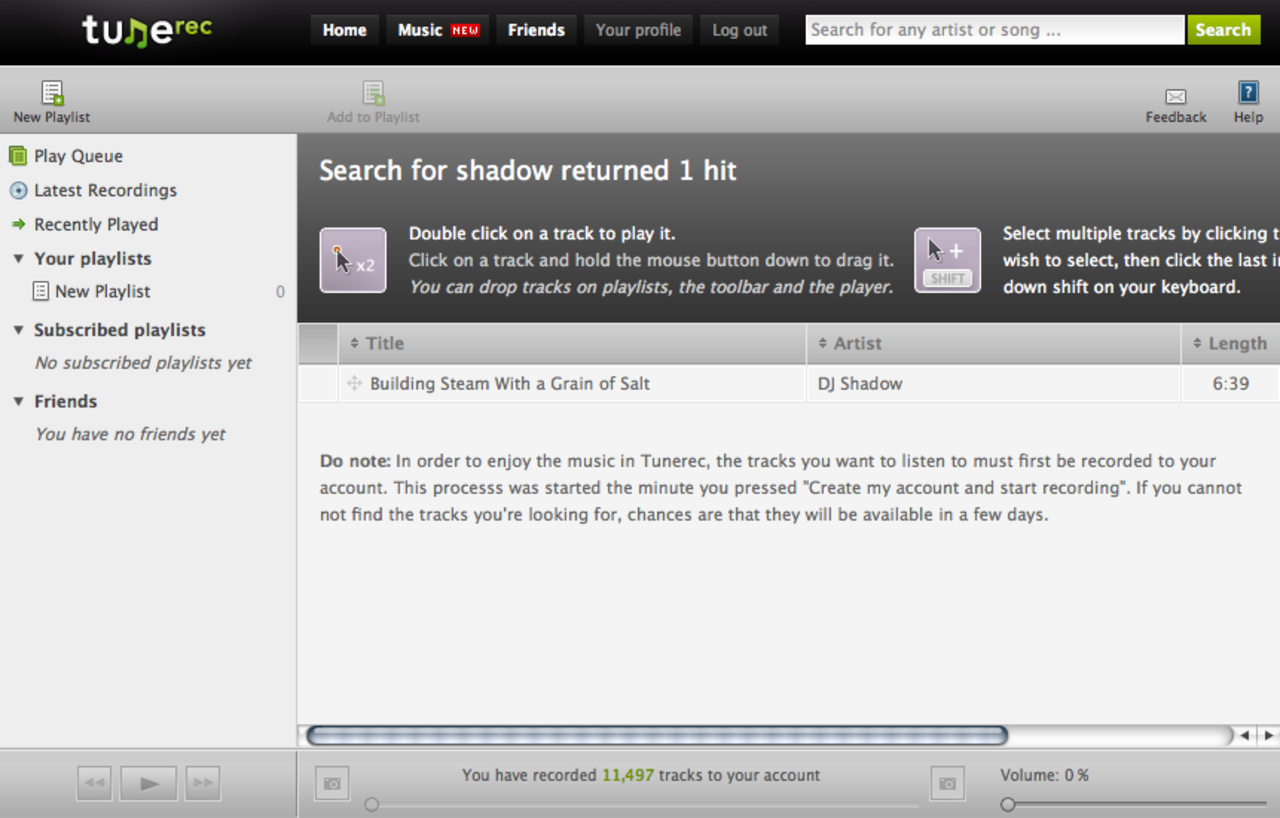Select the Building Steam With a Grain of Salt track
This screenshot has width=1280, height=818.
(509, 384)
